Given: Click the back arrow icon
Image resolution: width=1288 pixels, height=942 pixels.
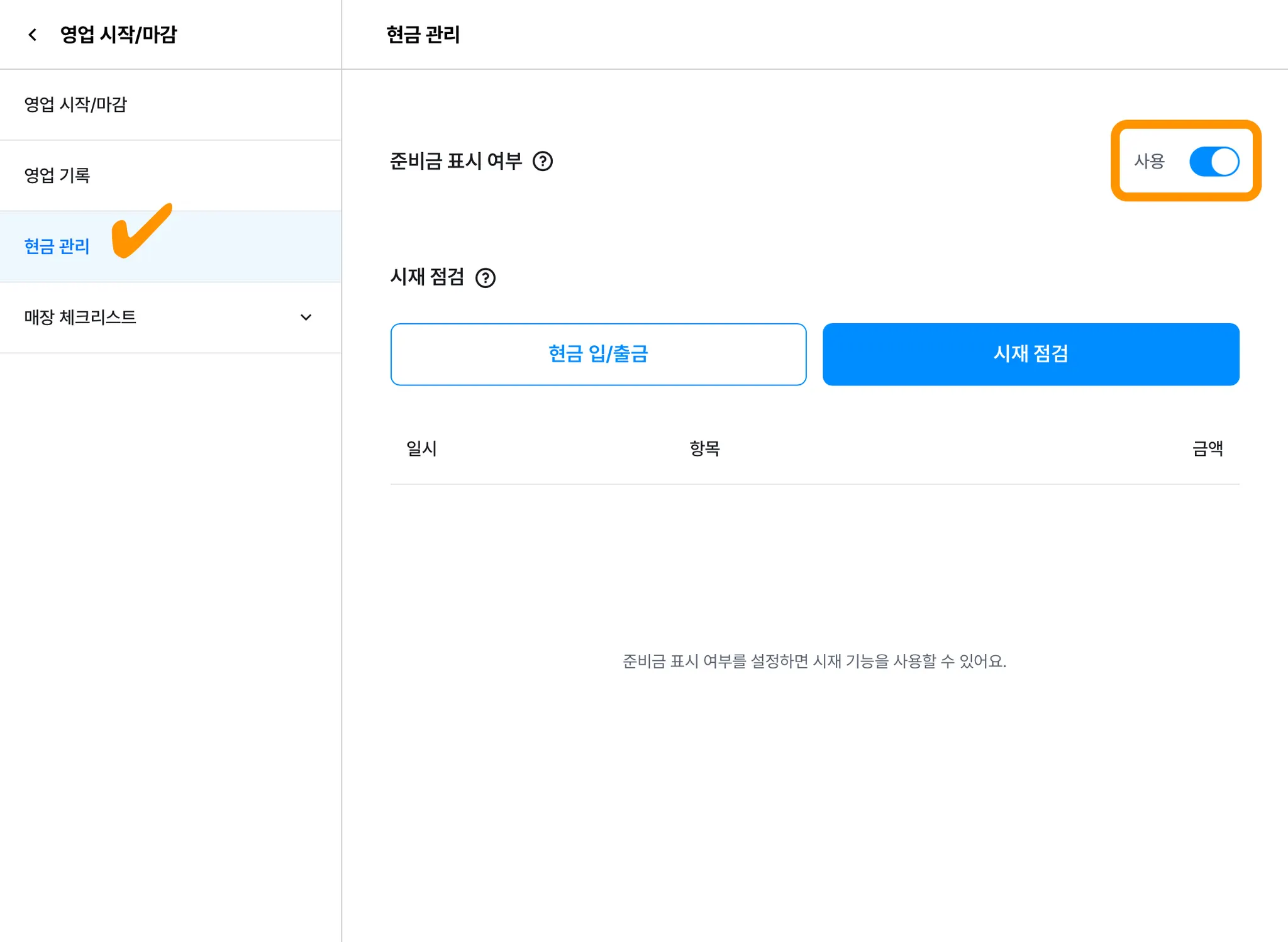Looking at the screenshot, I should coord(33,35).
